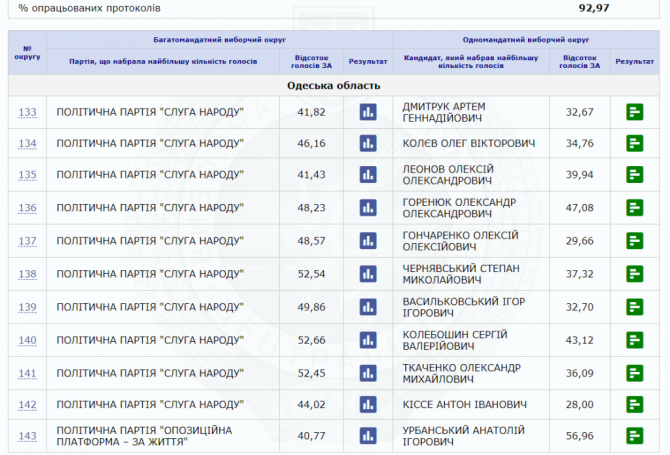This screenshot has width=670, height=455.
Task: Click candidate name Колєв Олег Вікторович
Action: coord(469,143)
